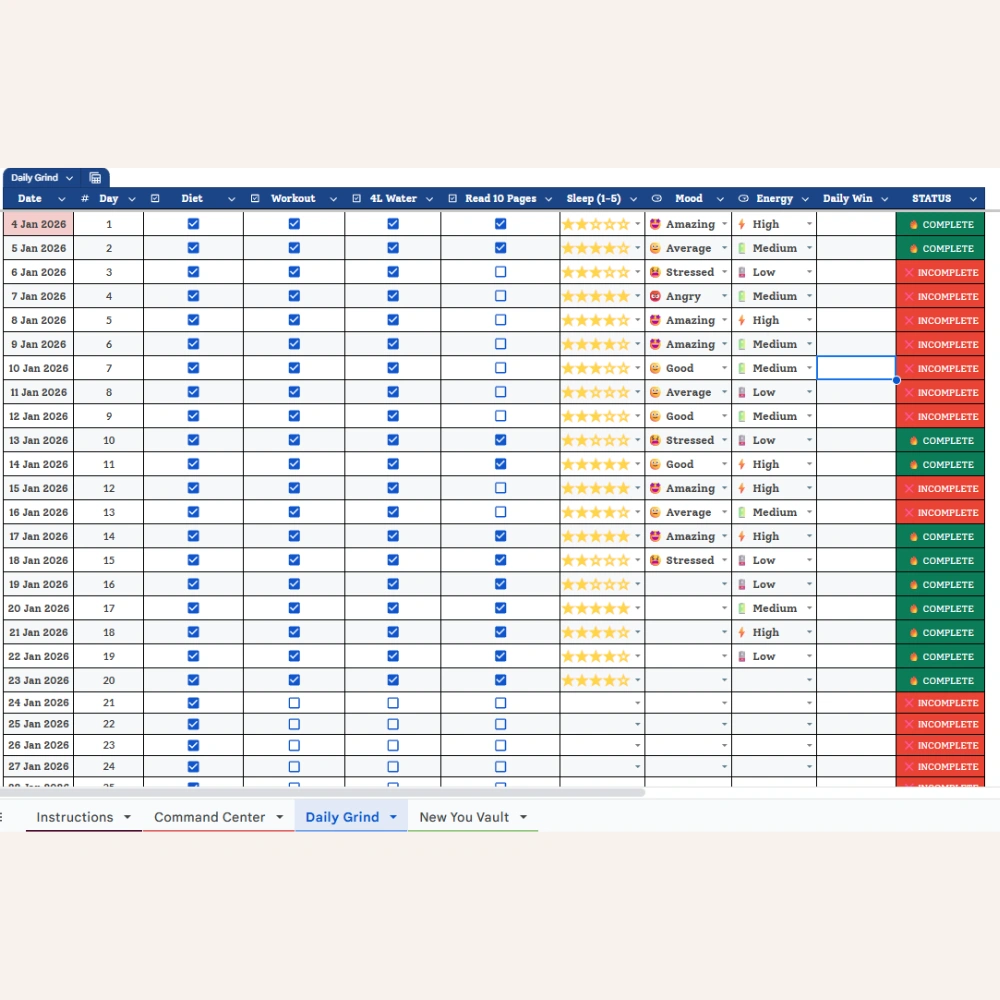The image size is (1000, 1000).
Task: Open the Daily Grind sheet tab menu arrow
Action: (392, 816)
